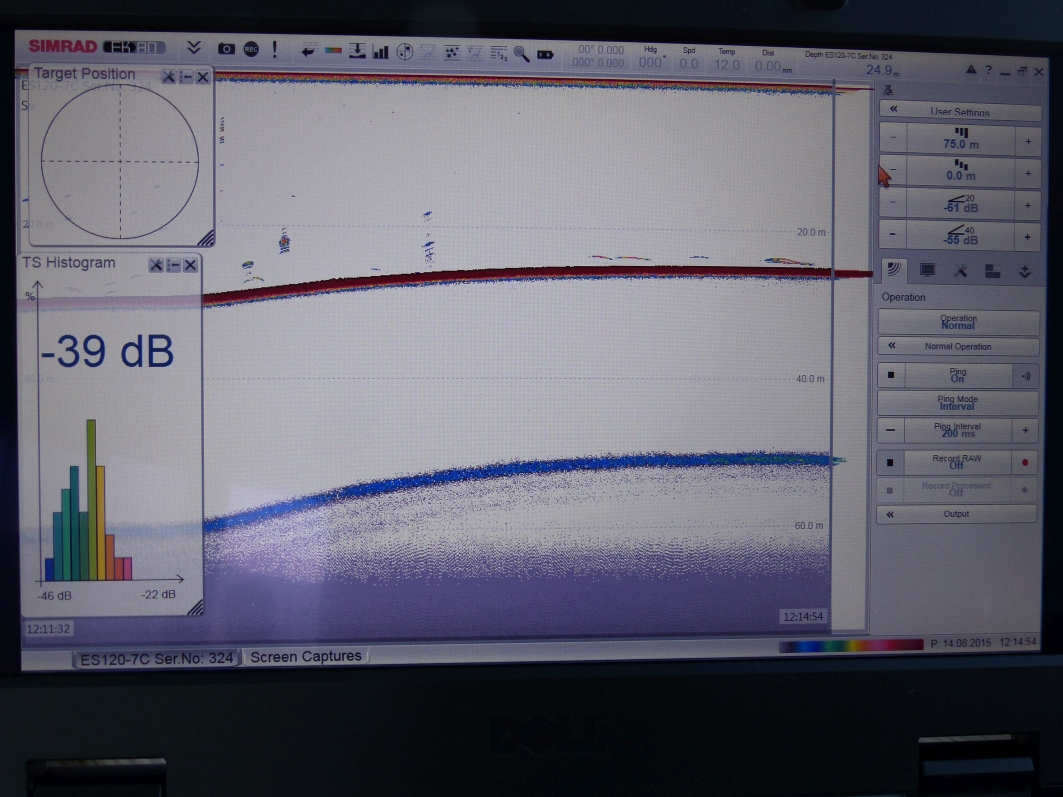Click the Normal Operation button
1063x797 pixels.
957,346
